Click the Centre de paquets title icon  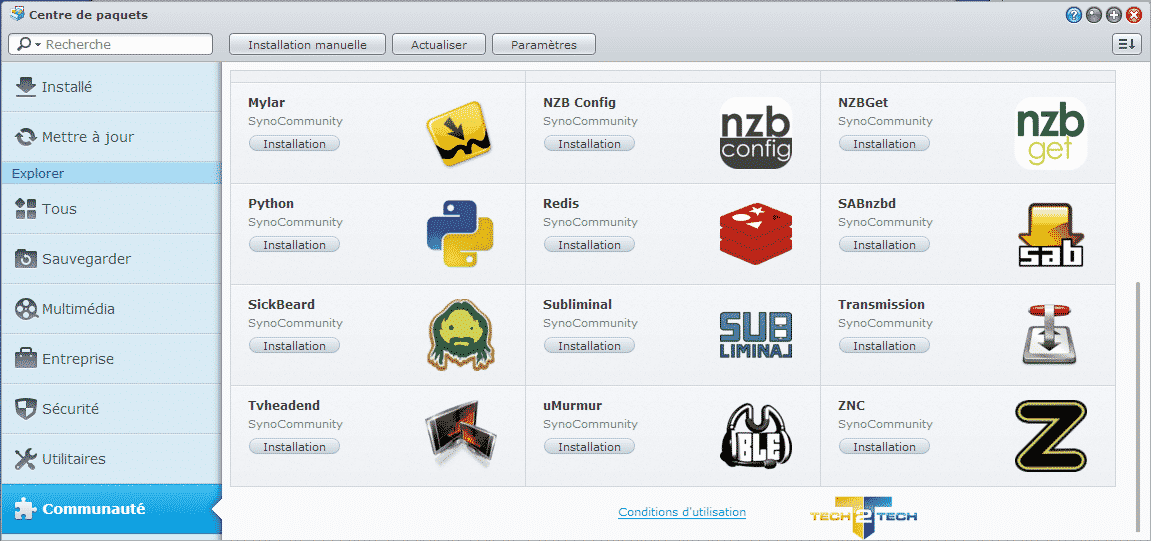point(18,14)
